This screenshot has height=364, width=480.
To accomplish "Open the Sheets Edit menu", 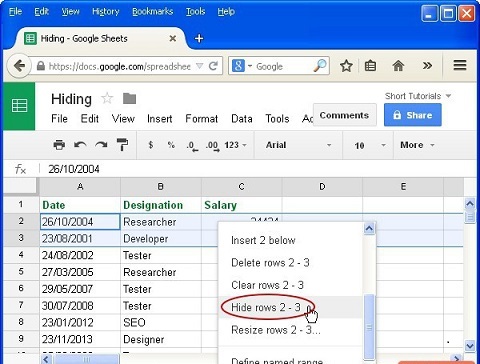I will pos(89,119).
